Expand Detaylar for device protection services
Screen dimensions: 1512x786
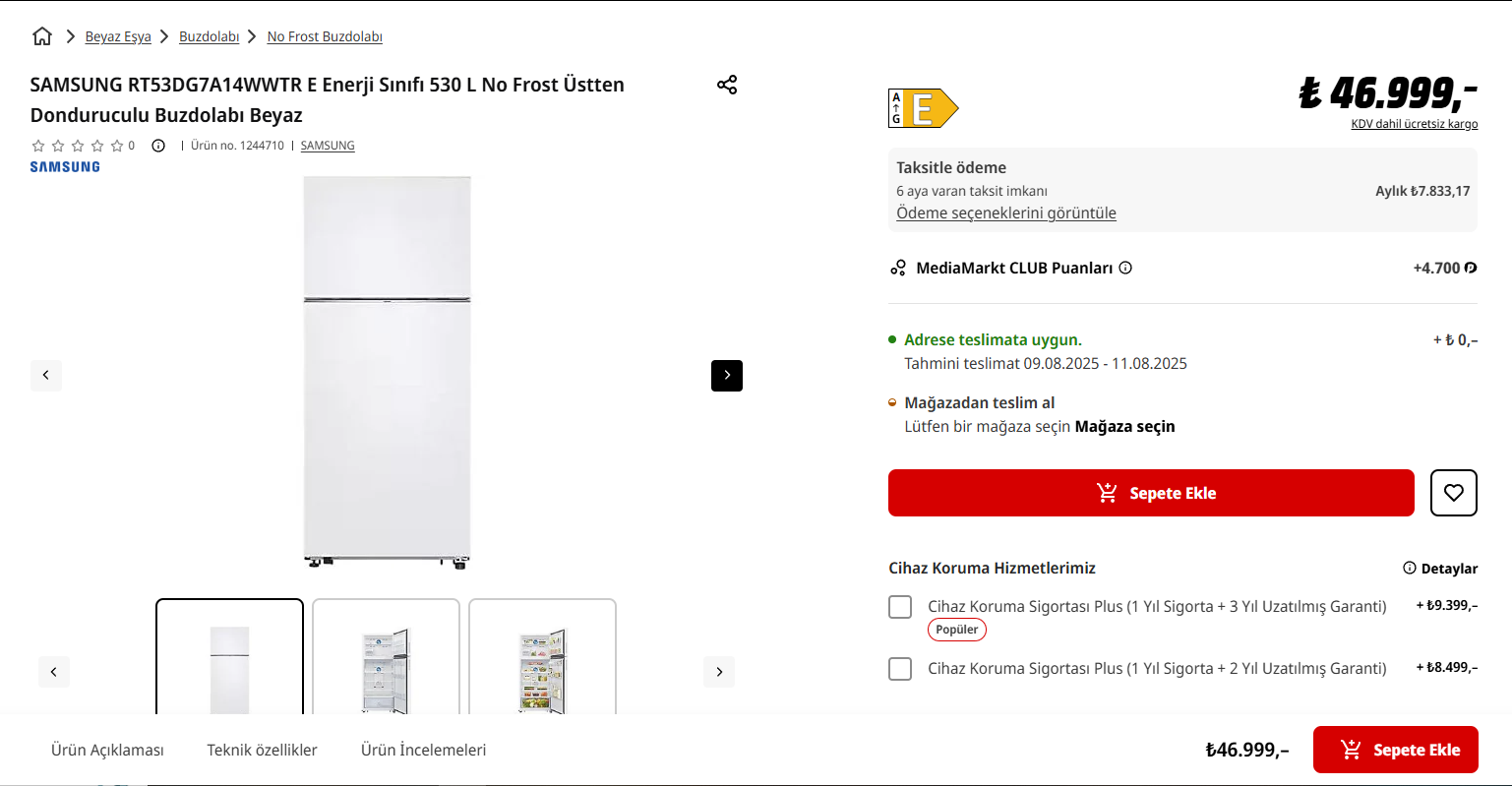(x=1440, y=569)
